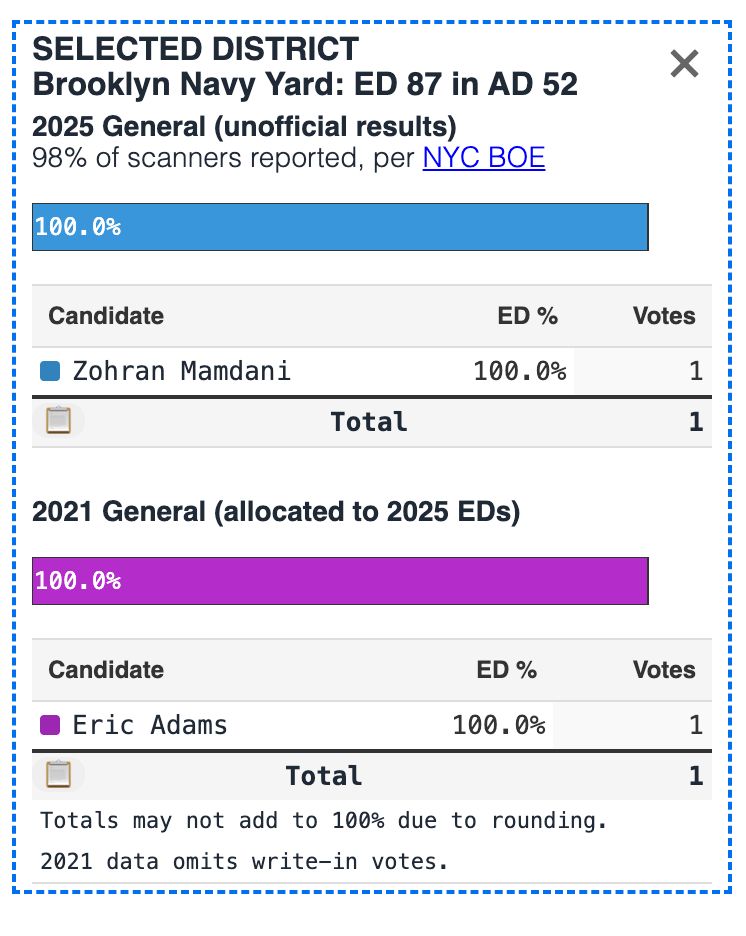Click the purple 100.0% results bar

coord(340,580)
